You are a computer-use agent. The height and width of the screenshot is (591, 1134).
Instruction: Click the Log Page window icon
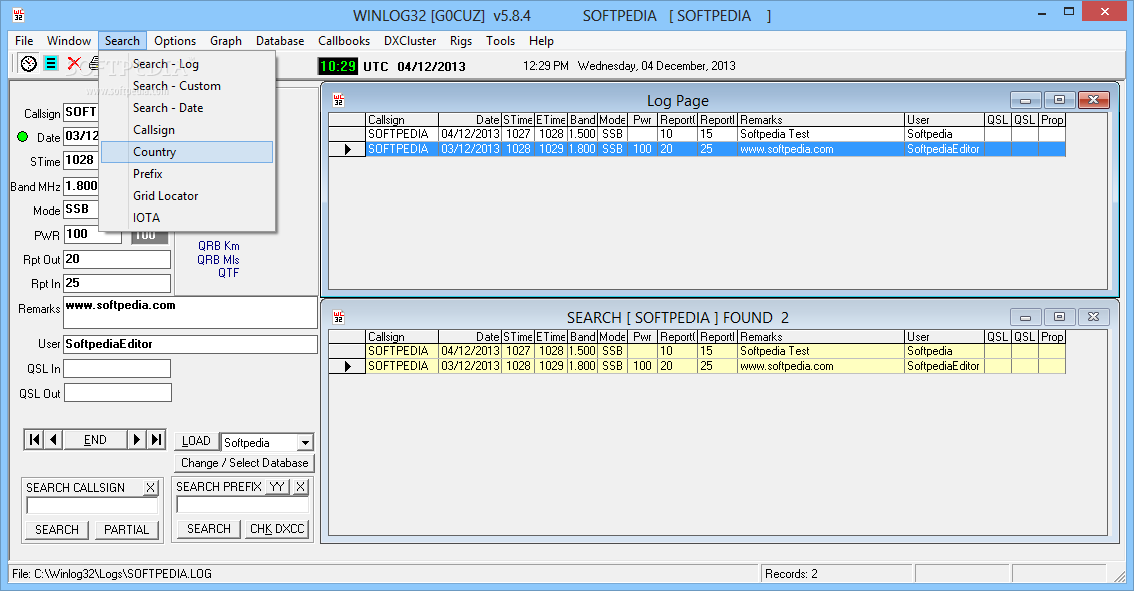pyautogui.click(x=338, y=100)
